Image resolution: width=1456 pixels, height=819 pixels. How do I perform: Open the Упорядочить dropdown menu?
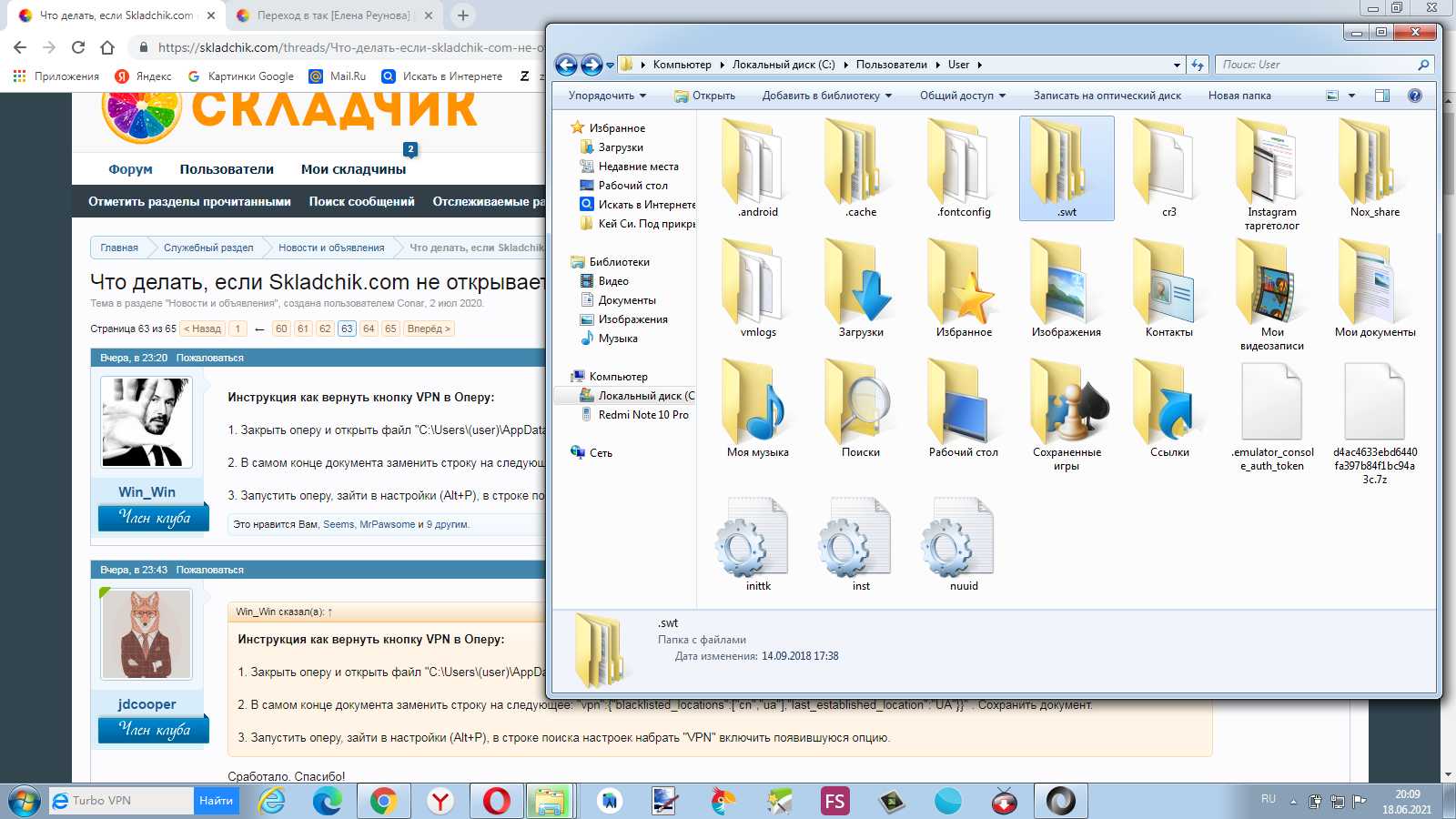(x=607, y=96)
